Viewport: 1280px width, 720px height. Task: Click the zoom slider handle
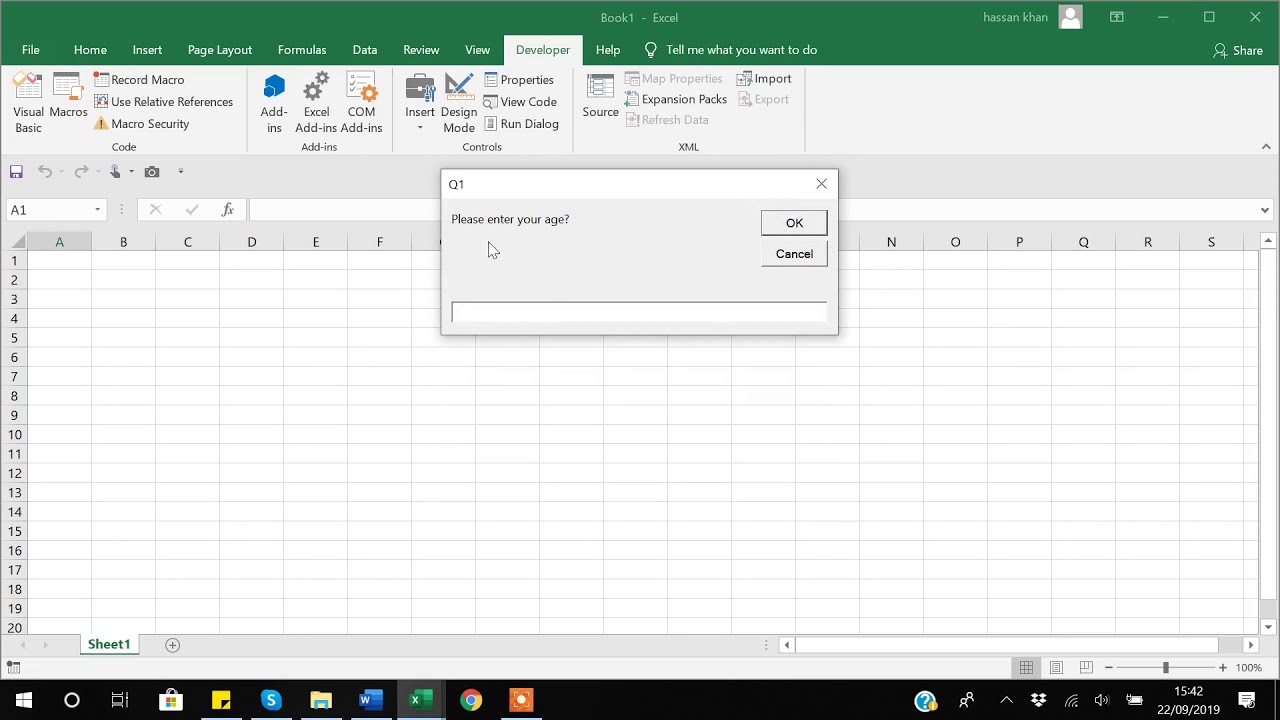pyautogui.click(x=1165, y=667)
